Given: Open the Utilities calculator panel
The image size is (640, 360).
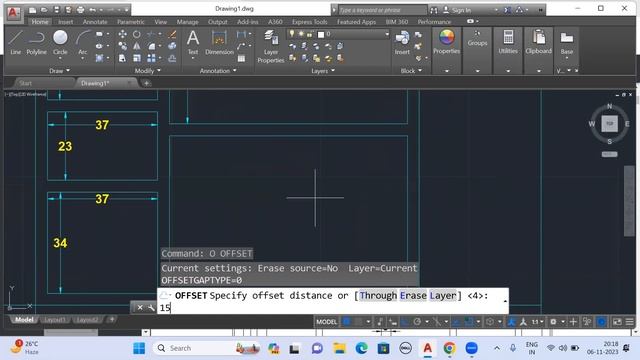Looking at the screenshot, I should (508, 42).
